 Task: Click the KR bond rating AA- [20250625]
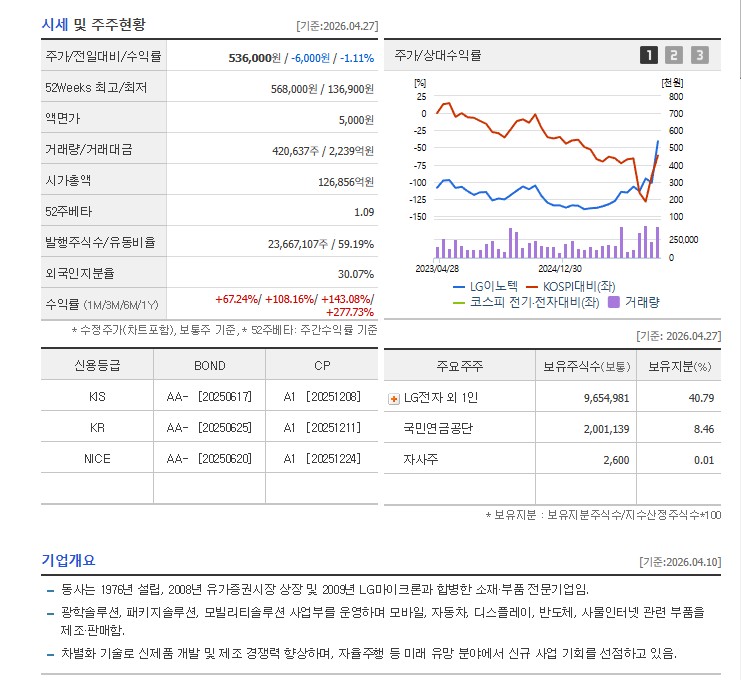click(x=209, y=428)
